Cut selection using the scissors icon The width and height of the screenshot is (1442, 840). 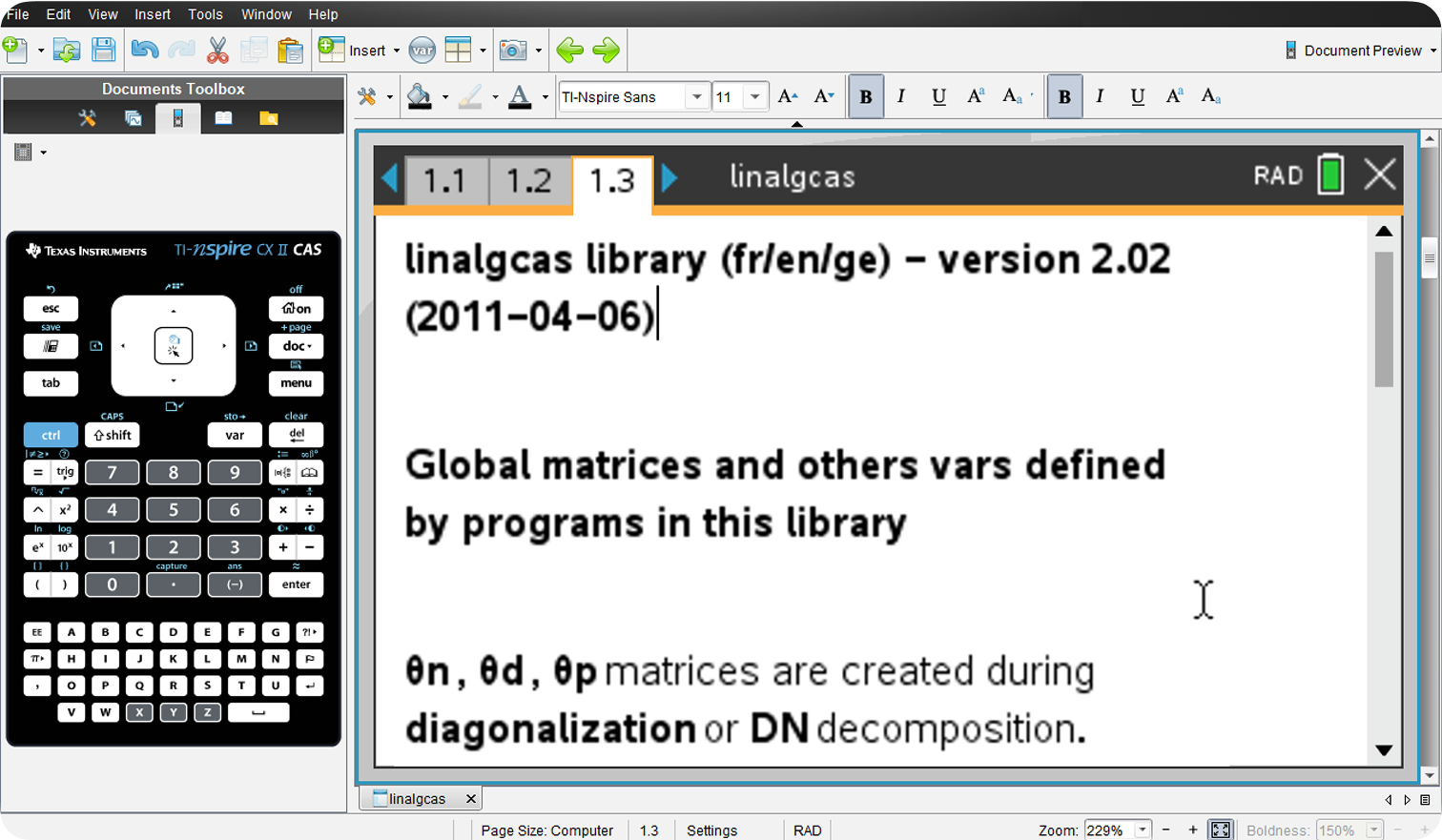(x=217, y=50)
